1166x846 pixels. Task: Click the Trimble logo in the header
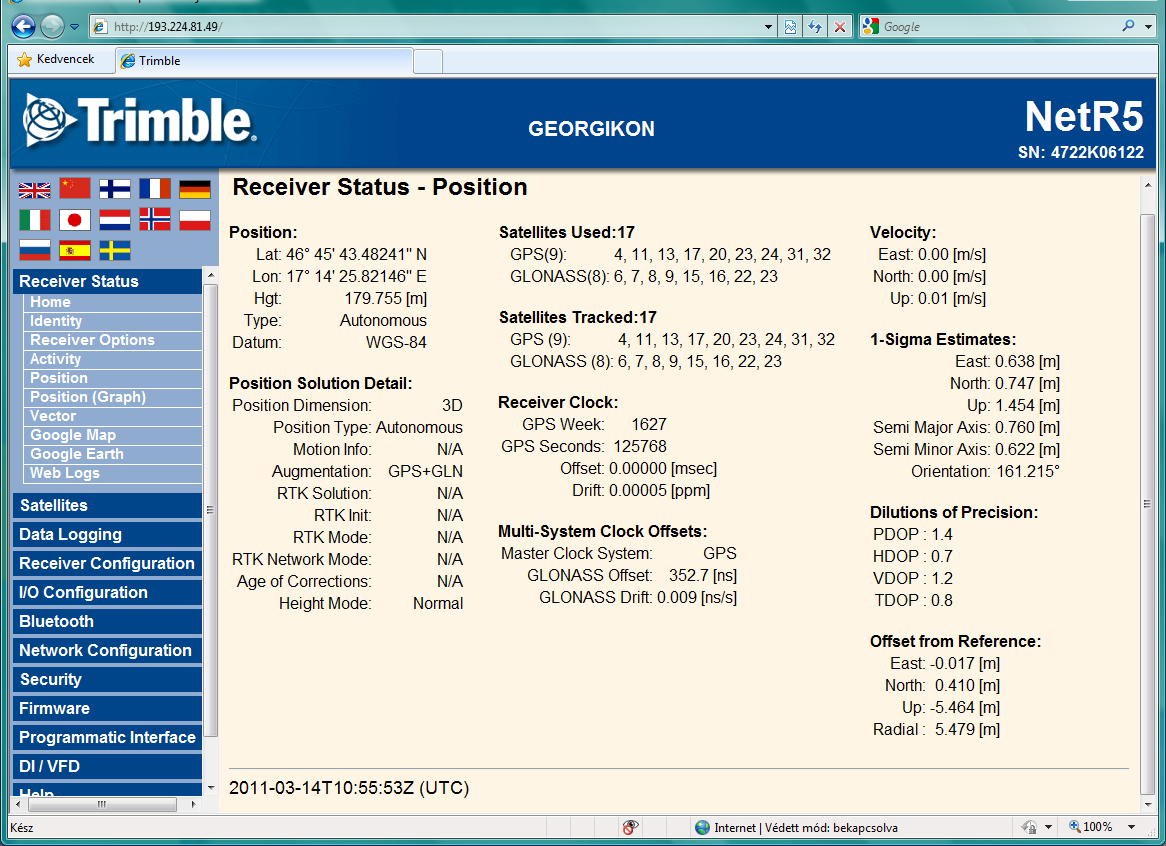[140, 120]
